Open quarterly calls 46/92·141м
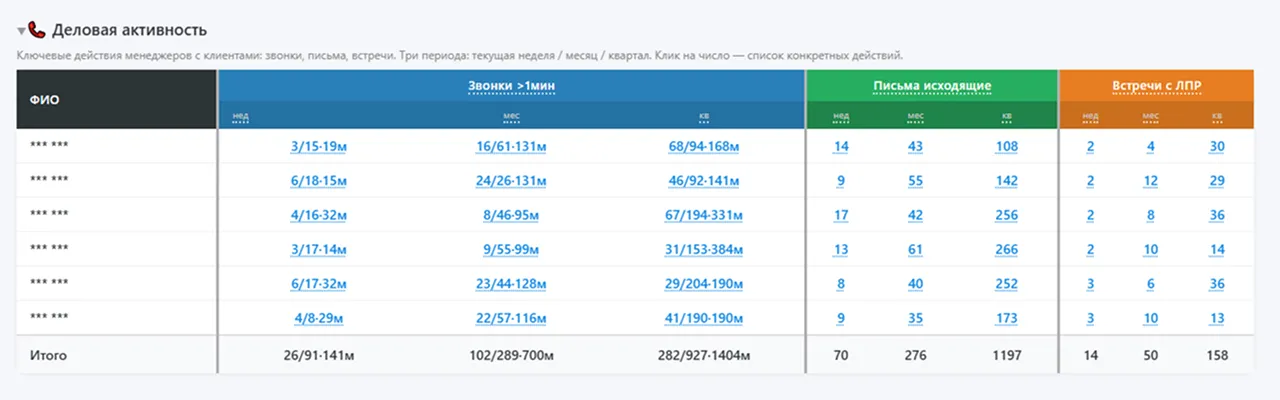Viewport: 1280px width, 400px height. click(704, 181)
